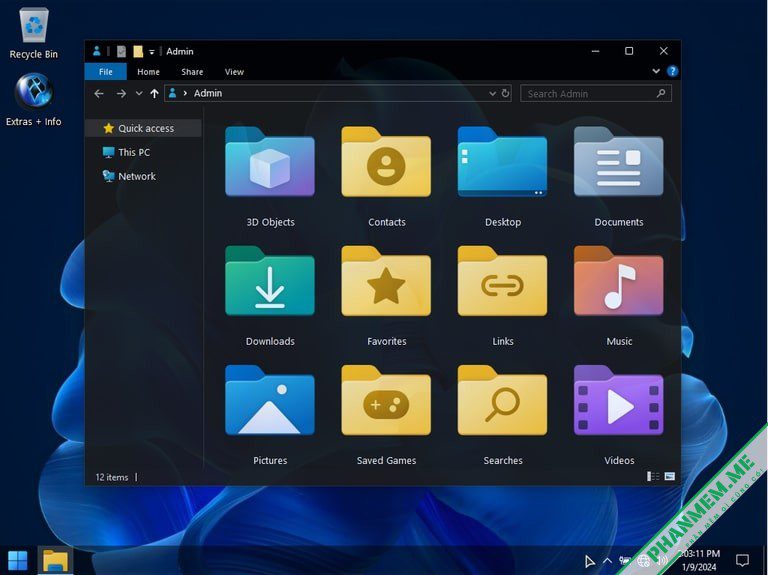Viewport: 768px width, 575px height.
Task: Open the Searches folder icon
Action: pos(502,400)
